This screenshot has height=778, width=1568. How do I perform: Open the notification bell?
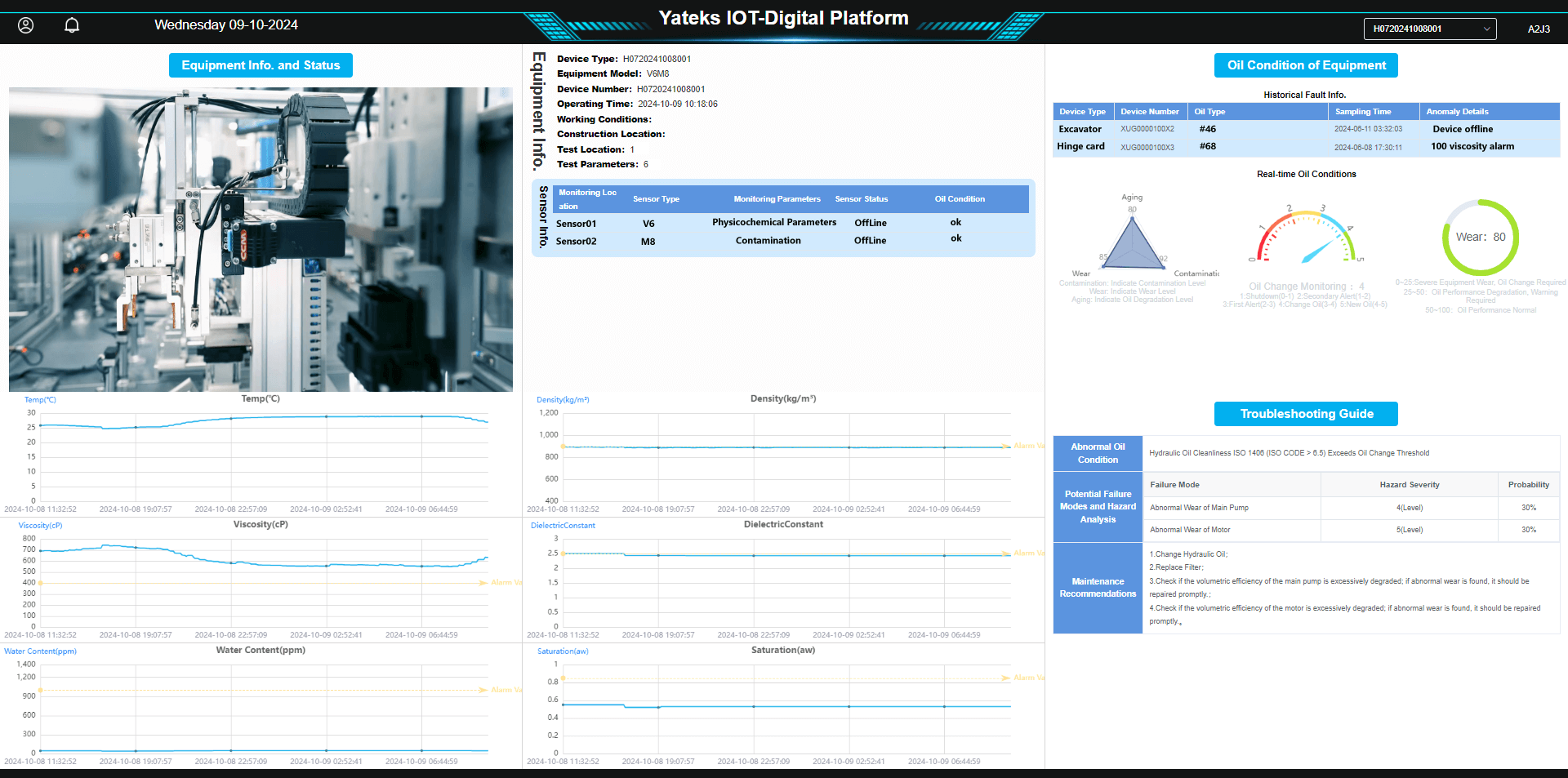[x=71, y=24]
